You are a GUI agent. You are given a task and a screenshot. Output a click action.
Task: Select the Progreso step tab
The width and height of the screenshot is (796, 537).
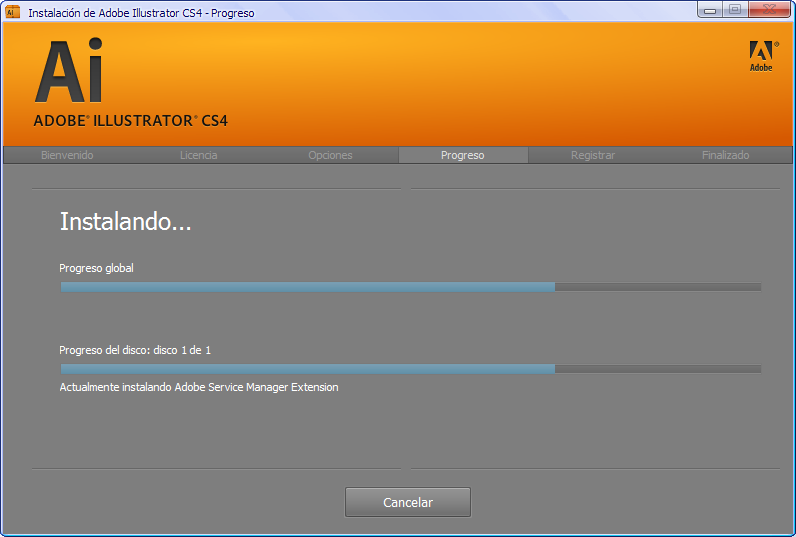coord(463,155)
